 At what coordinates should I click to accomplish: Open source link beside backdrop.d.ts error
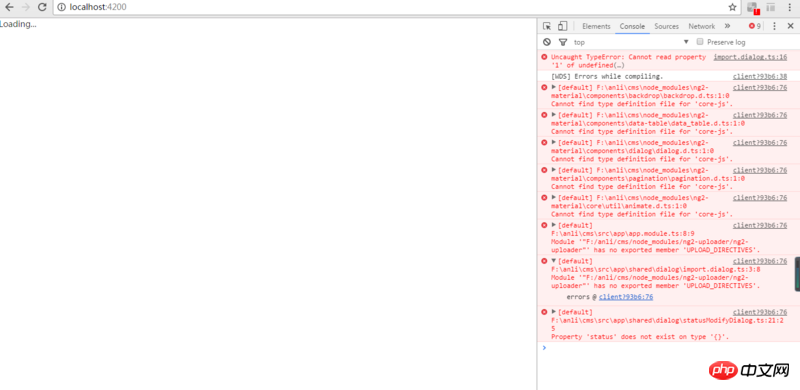coord(760,87)
